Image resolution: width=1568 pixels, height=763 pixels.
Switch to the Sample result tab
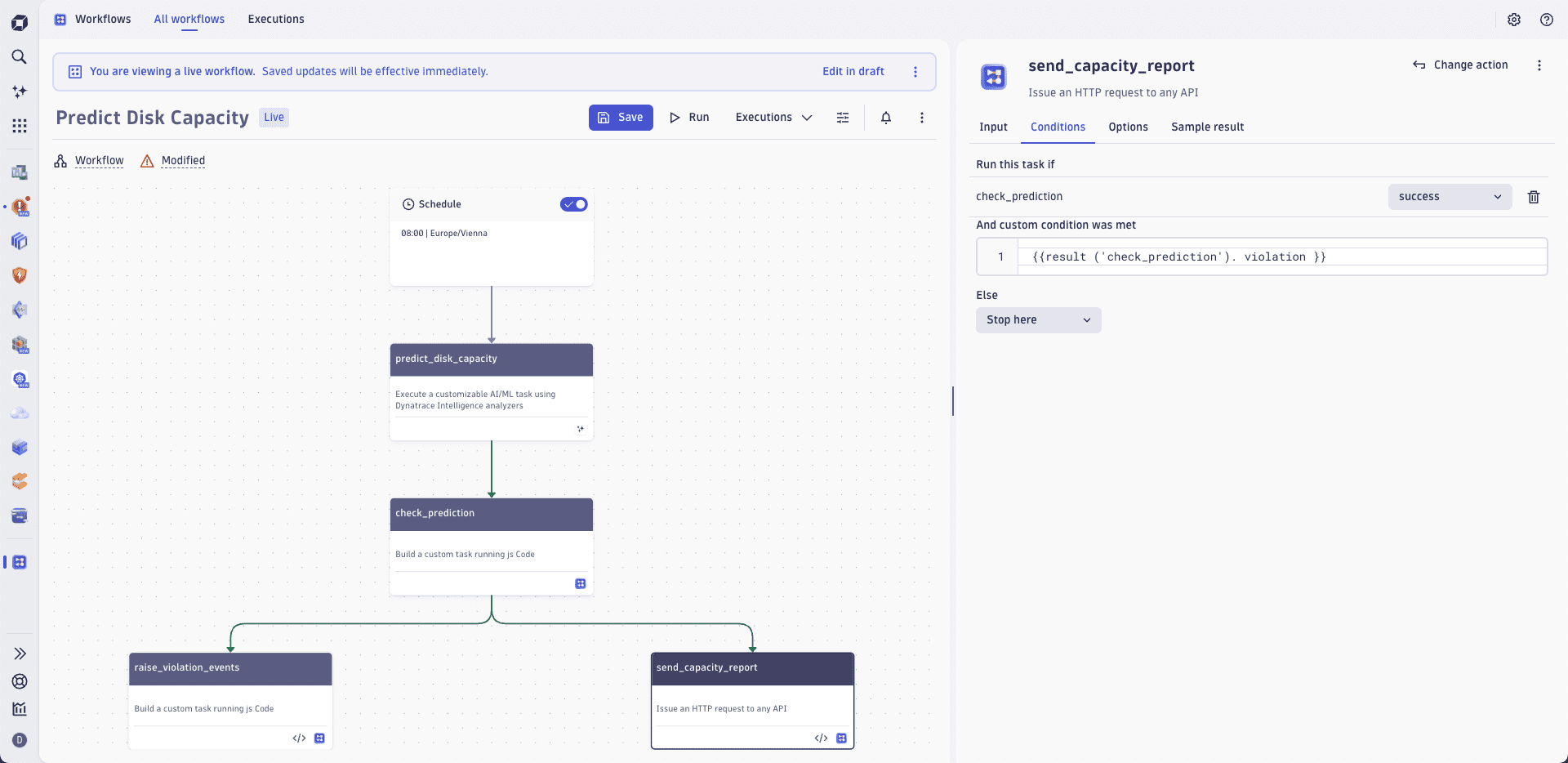(1208, 127)
